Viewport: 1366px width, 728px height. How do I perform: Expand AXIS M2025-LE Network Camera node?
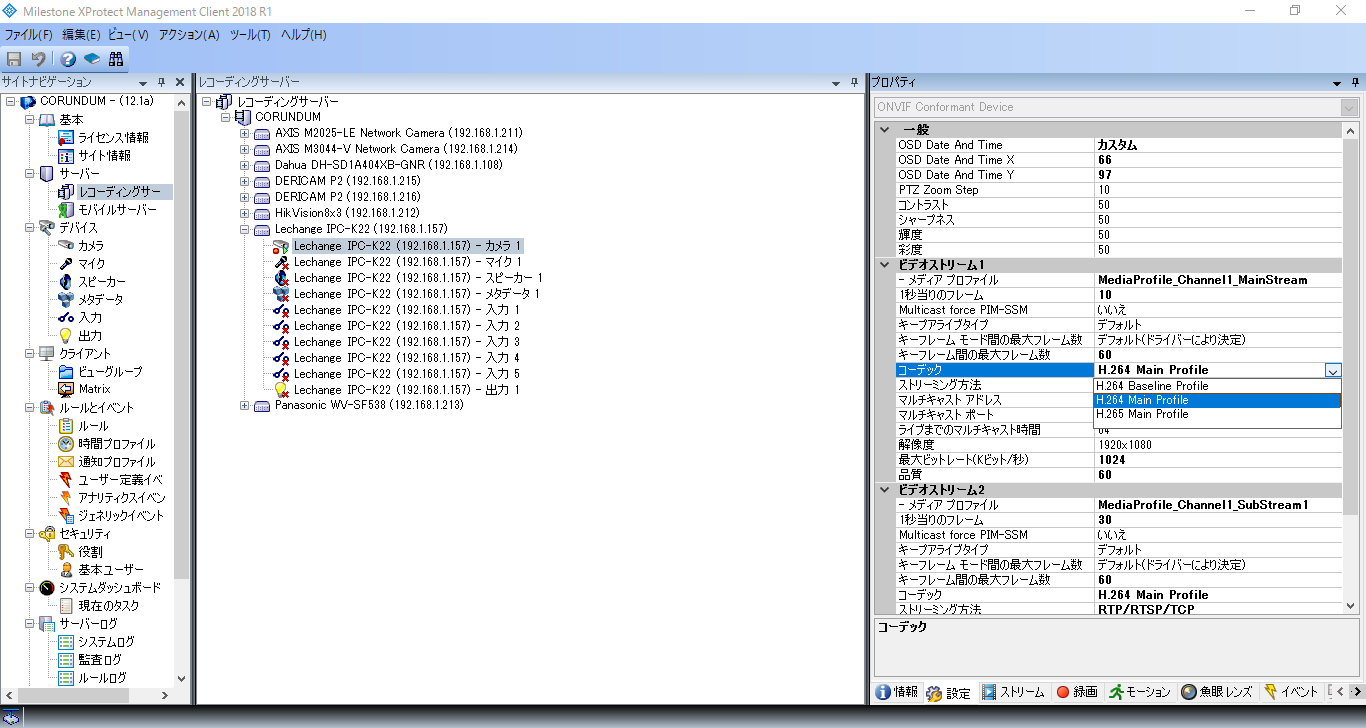[x=245, y=133]
